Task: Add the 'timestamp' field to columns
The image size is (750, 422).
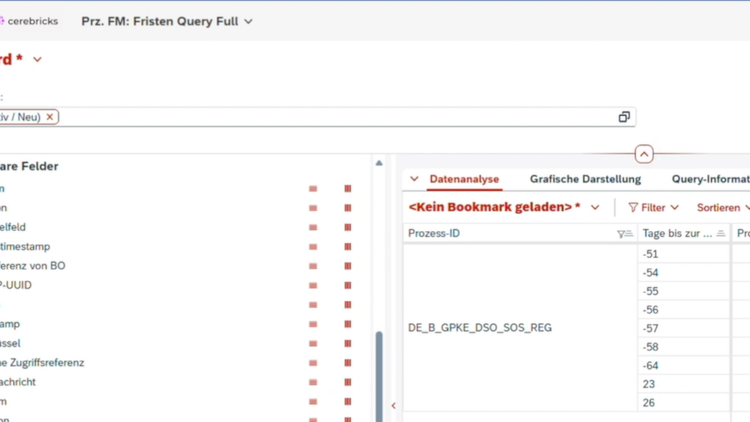Action: coord(348,247)
